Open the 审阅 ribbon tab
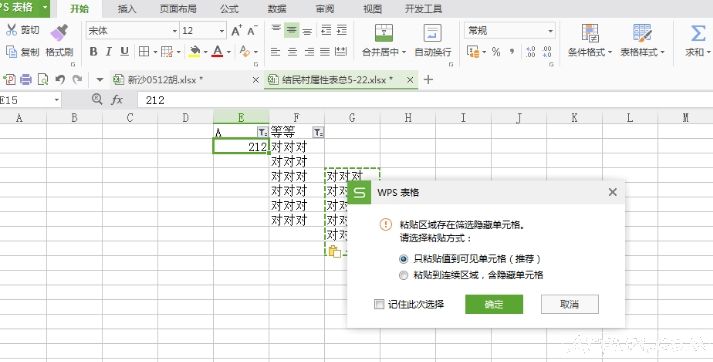This screenshot has height=362, width=713. 325,9
